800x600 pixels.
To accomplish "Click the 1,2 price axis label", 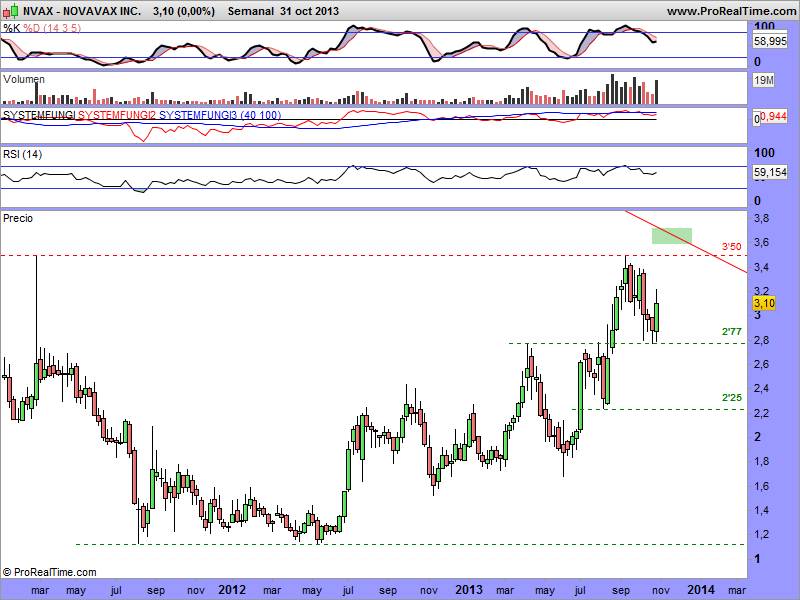I will (x=761, y=534).
